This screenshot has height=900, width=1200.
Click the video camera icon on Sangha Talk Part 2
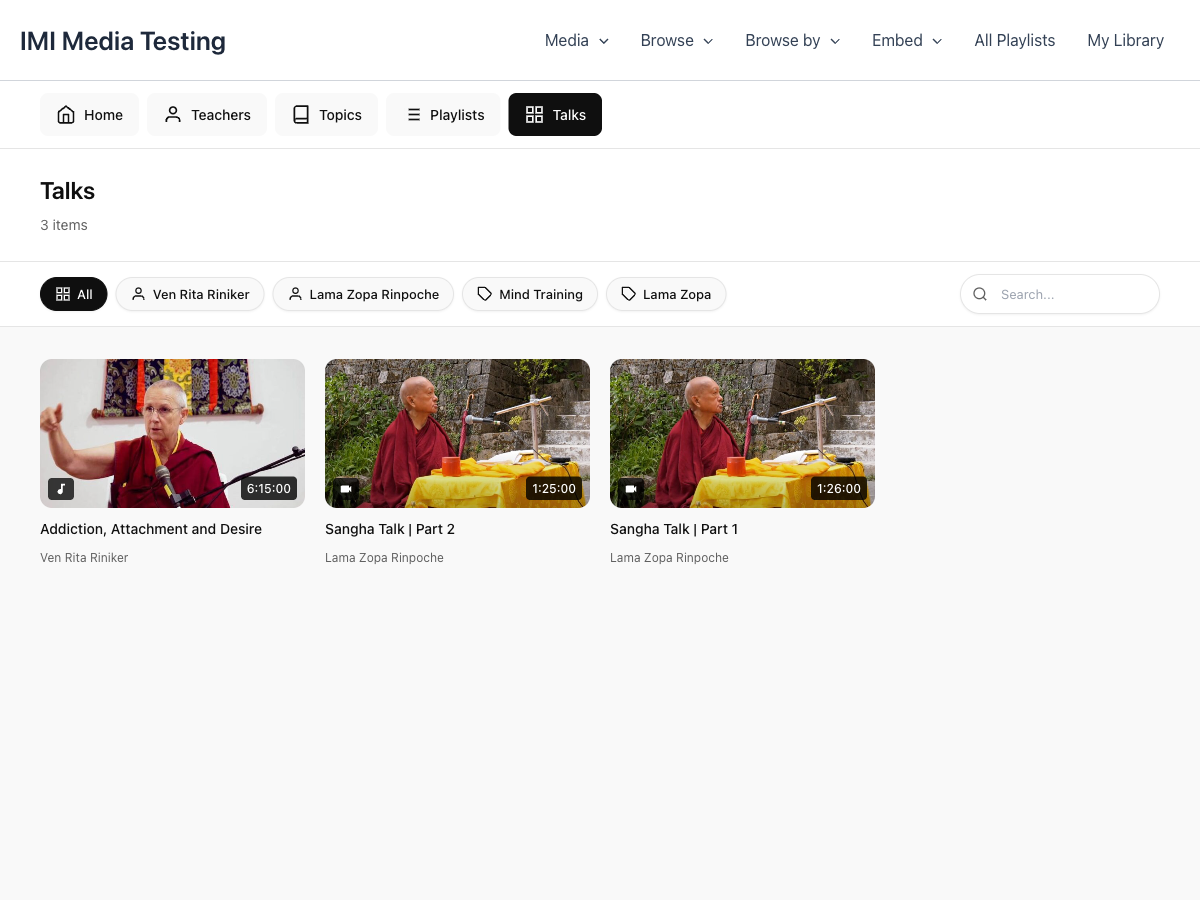[346, 488]
